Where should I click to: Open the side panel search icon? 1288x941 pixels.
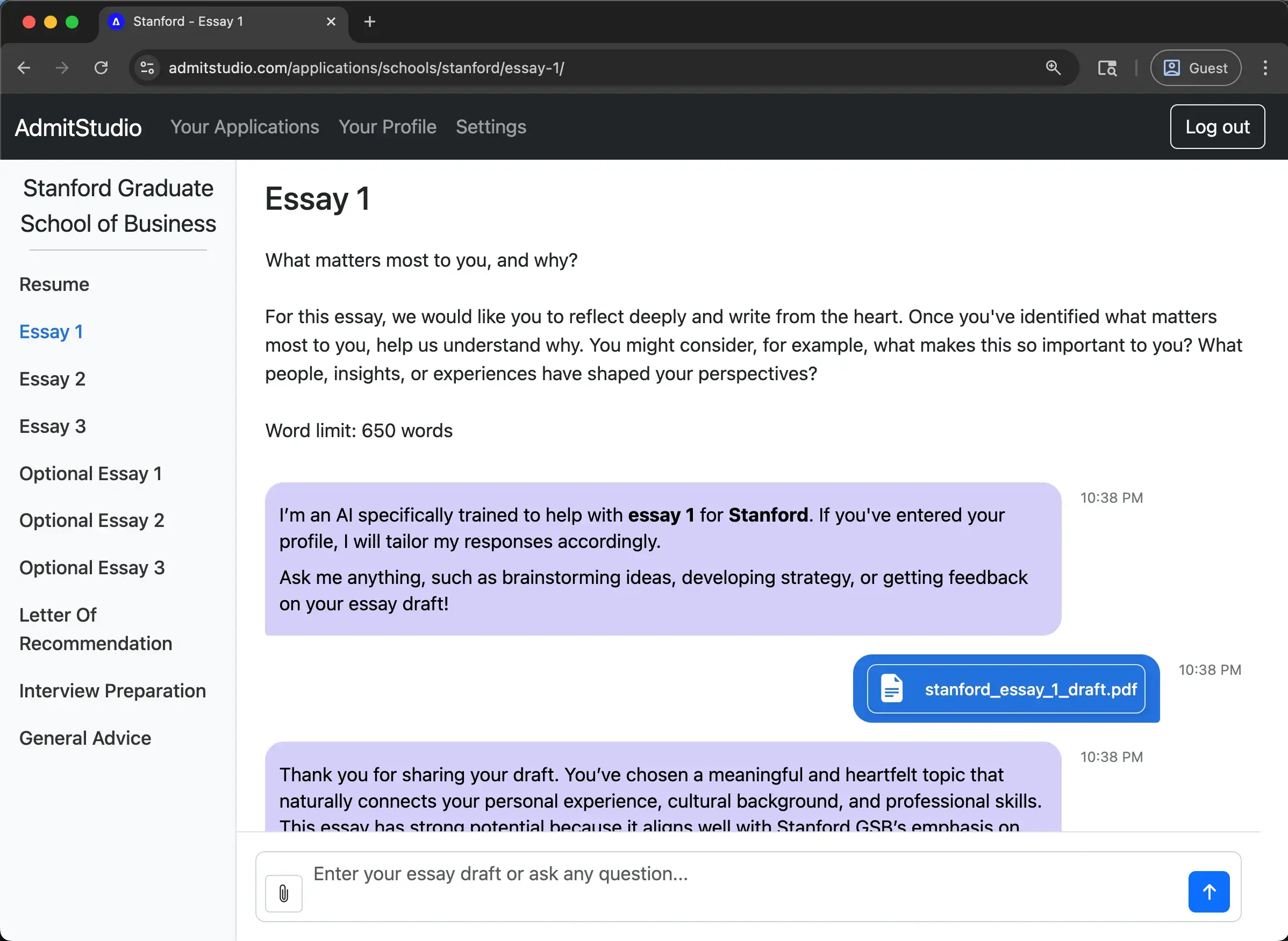pos(1107,68)
